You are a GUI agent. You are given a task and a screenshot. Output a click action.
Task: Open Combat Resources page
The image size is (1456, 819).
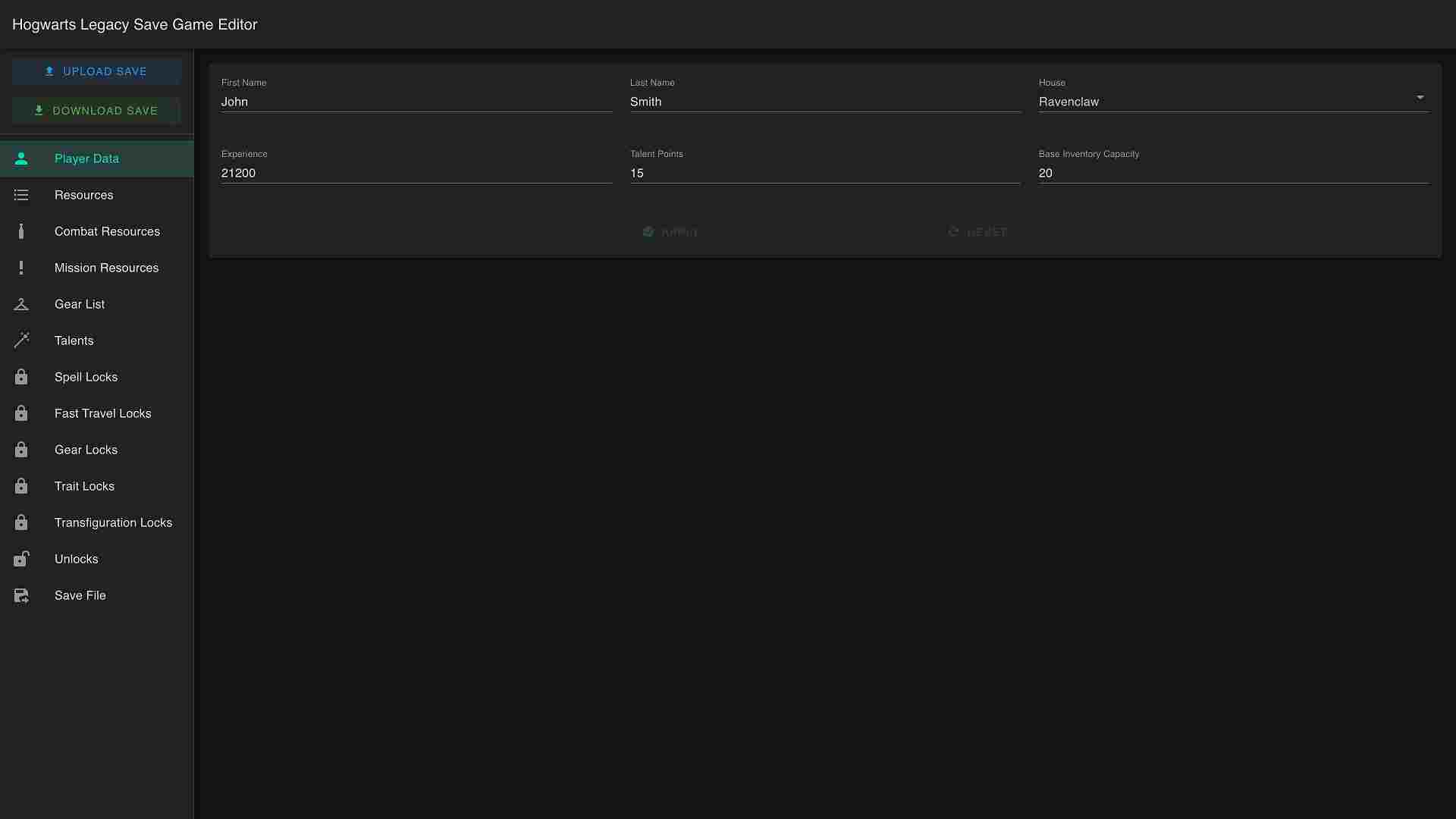click(x=97, y=231)
